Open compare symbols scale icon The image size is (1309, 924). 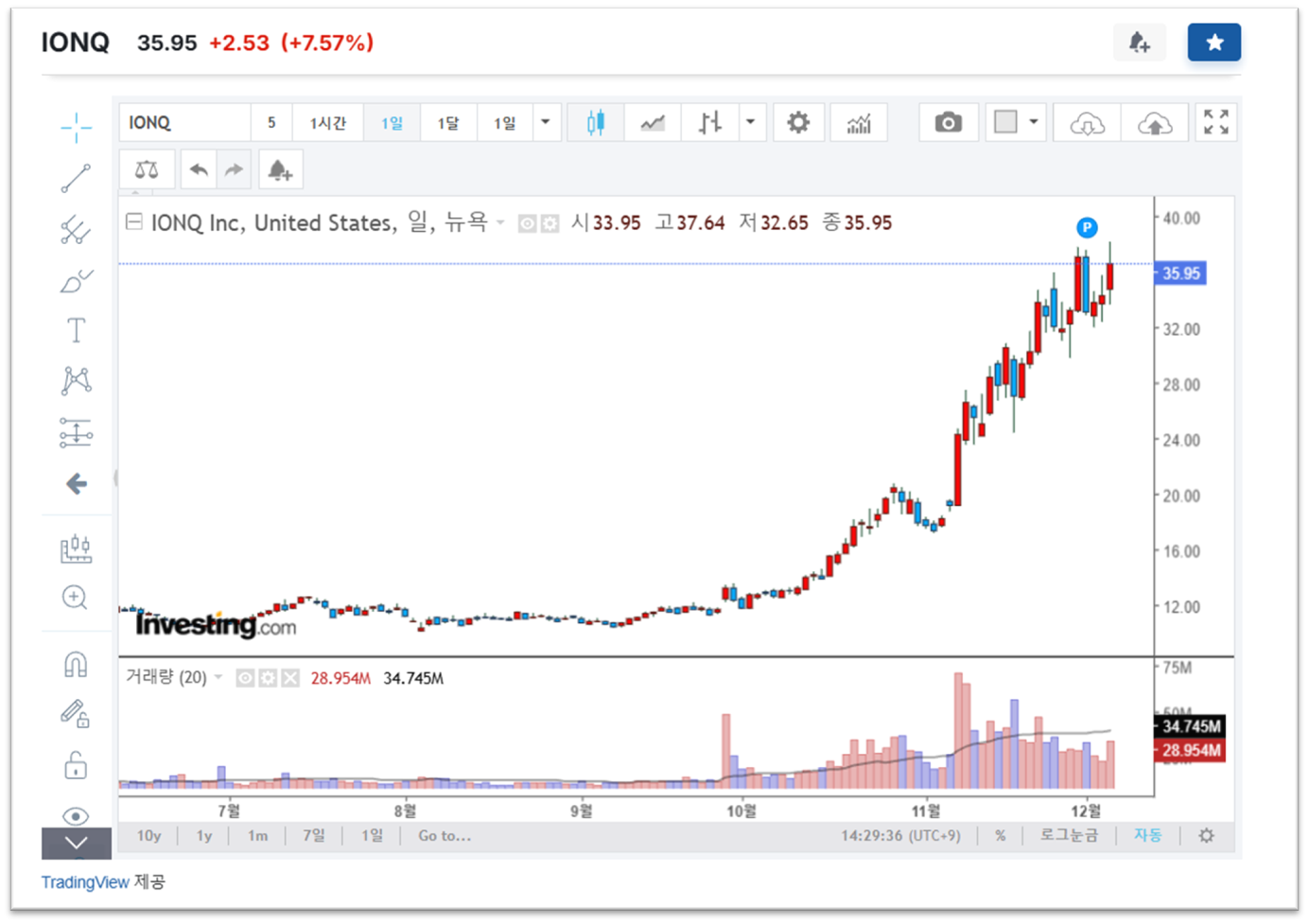pos(147,170)
